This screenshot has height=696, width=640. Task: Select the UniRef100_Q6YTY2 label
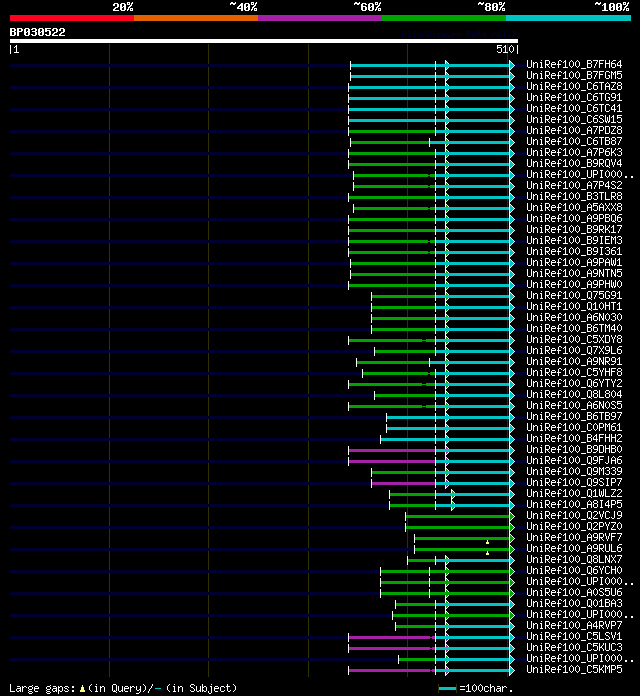pyautogui.click(x=574, y=383)
